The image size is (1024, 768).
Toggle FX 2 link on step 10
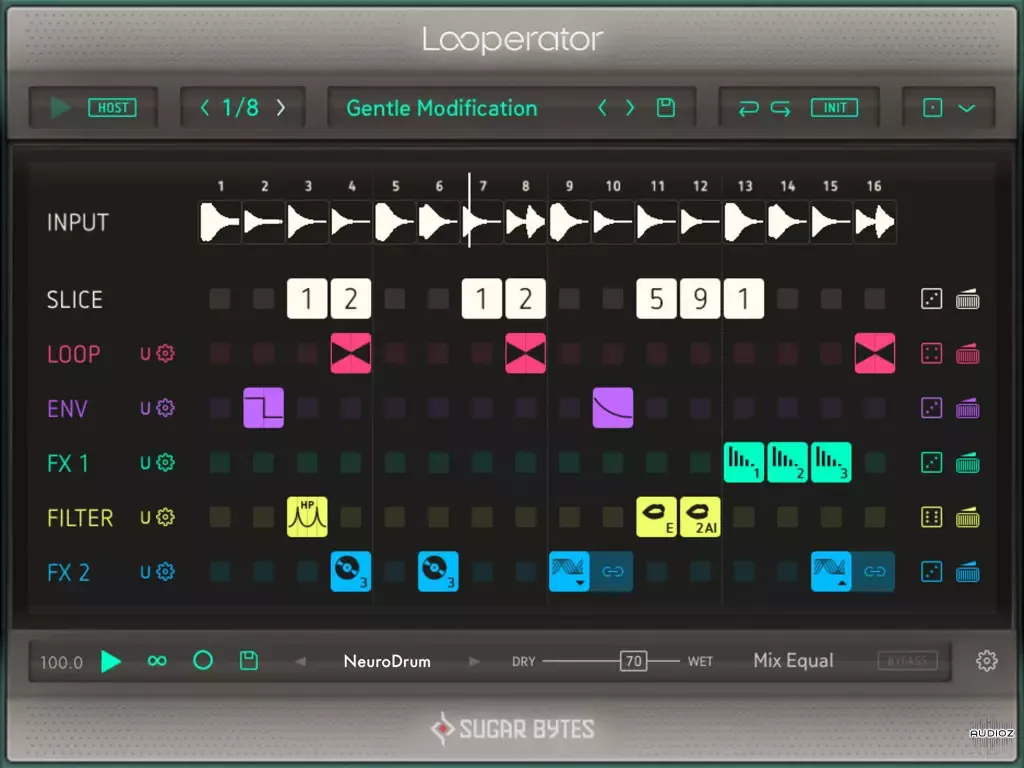click(613, 571)
